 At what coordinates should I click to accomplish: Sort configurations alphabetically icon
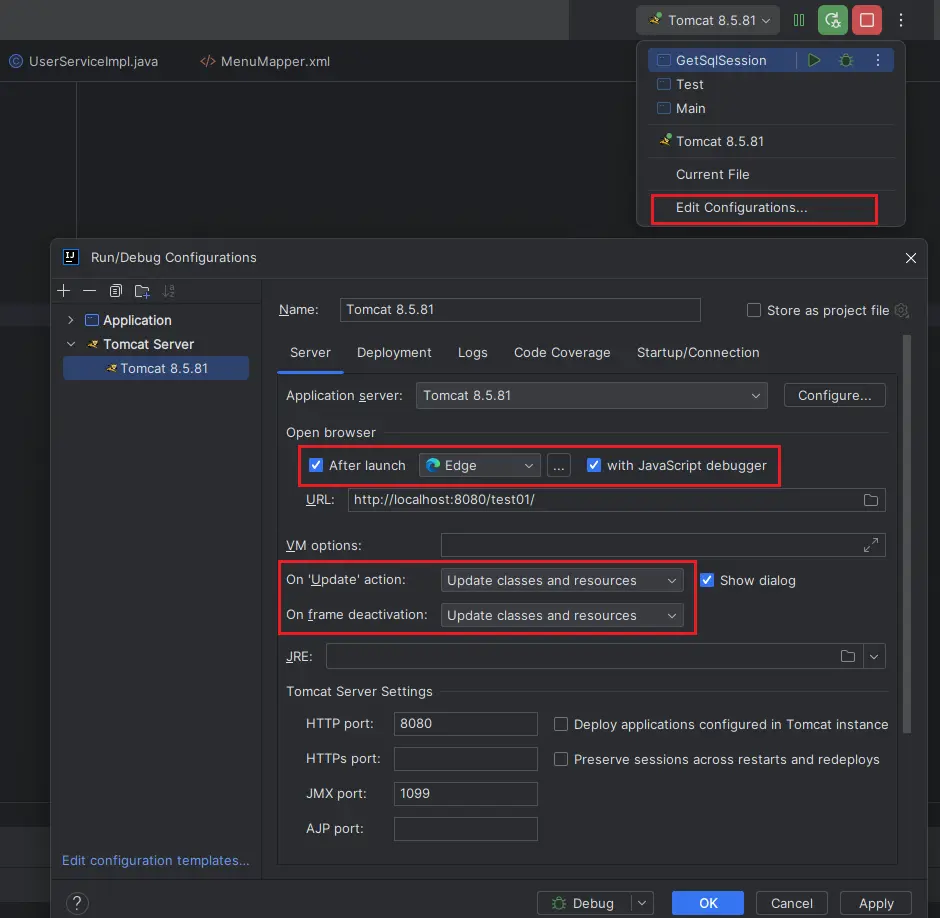(169, 291)
